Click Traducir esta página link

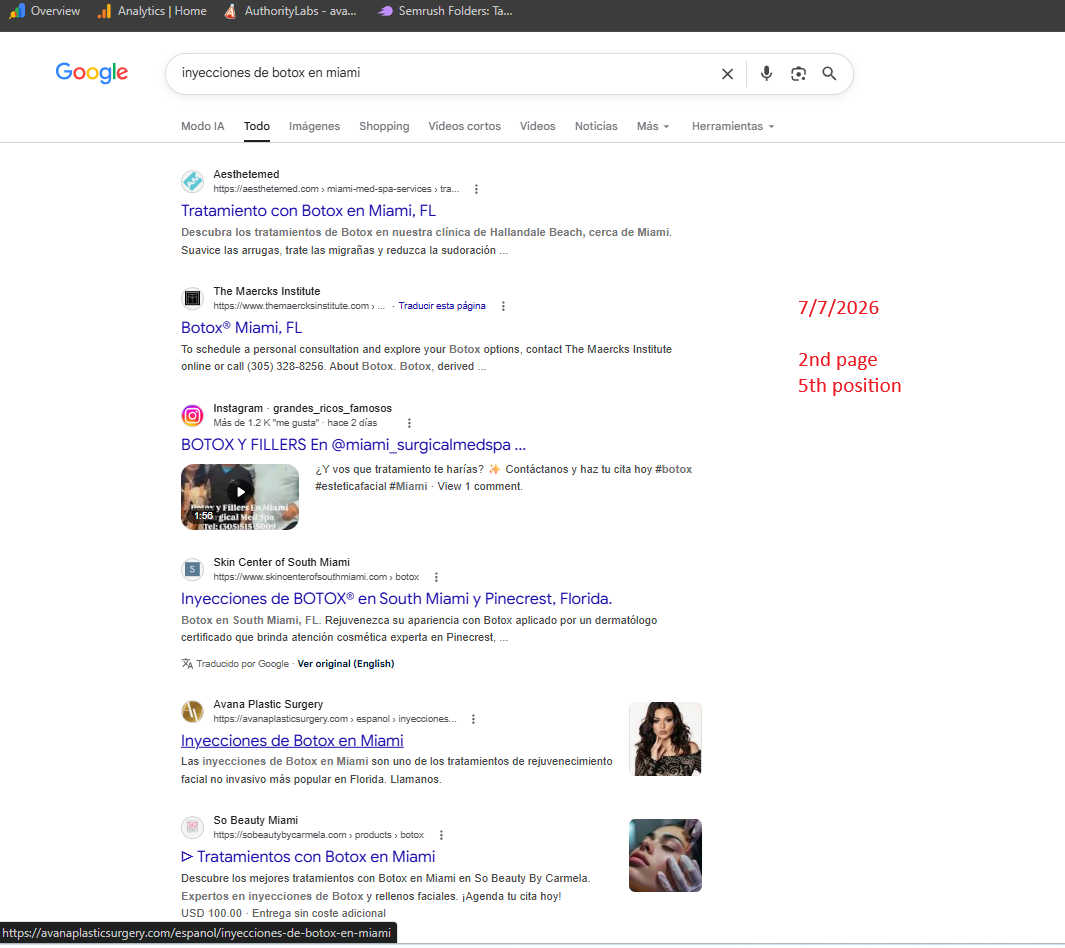(x=442, y=306)
